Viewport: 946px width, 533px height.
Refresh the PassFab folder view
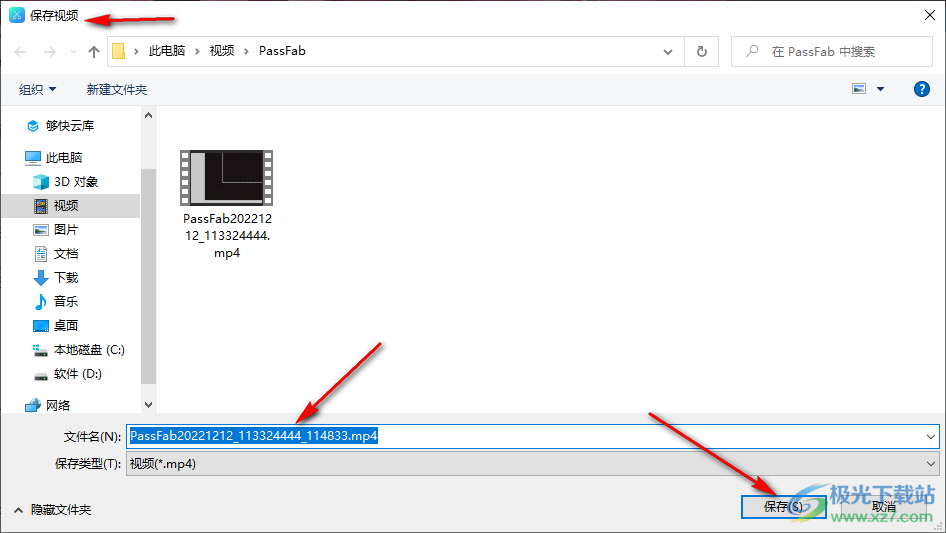(x=702, y=52)
